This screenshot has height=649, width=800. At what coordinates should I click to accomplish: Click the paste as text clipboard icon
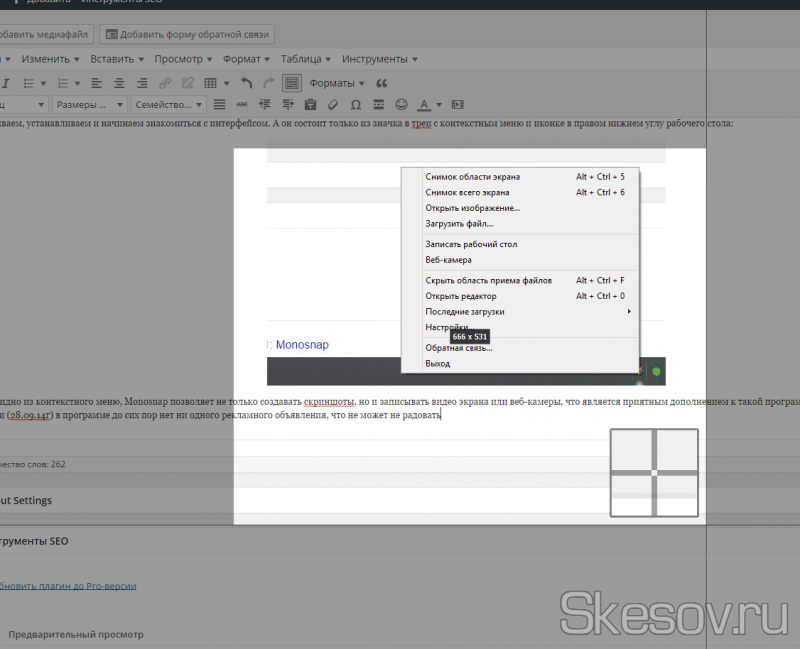pos(310,104)
